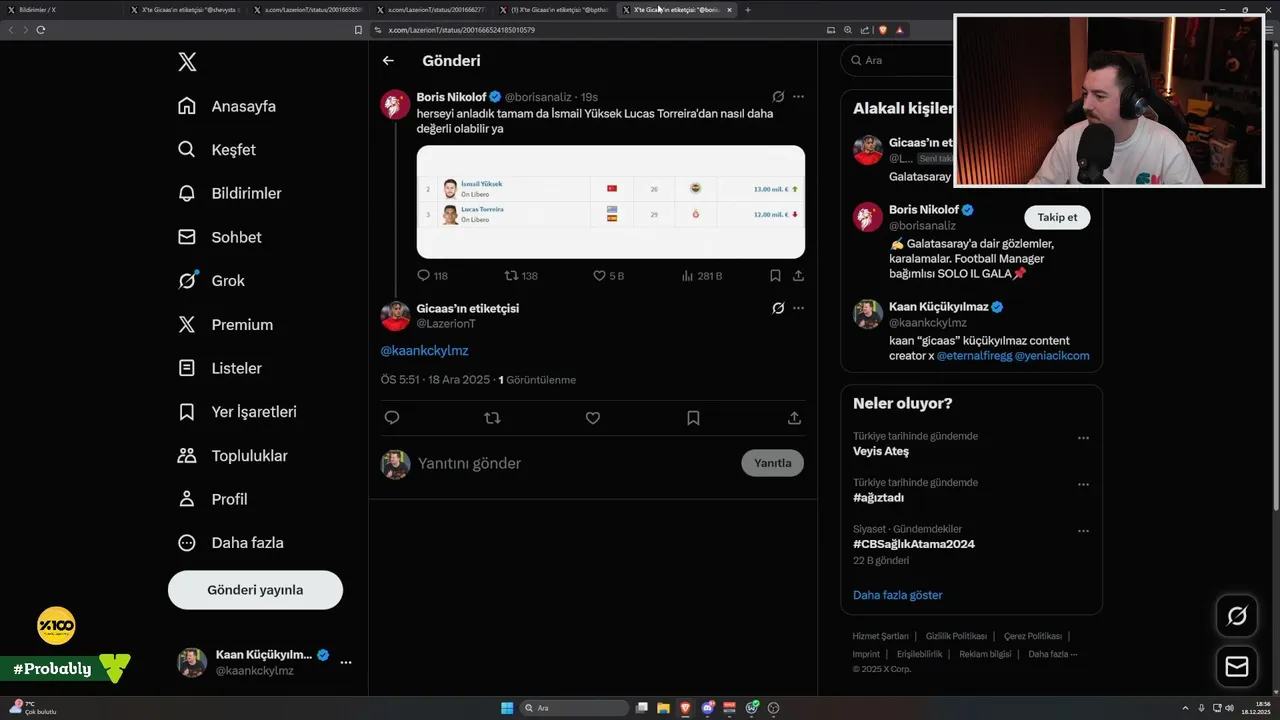Click Grok icon on Boris Nikolof's post
The image size is (1280, 720).
pos(778,97)
